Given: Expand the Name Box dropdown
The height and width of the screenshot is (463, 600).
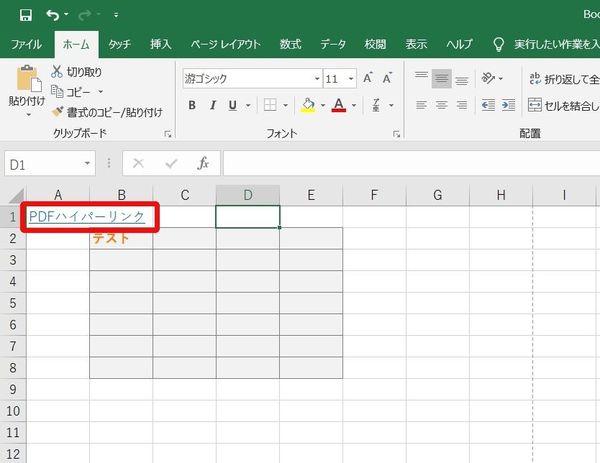Looking at the screenshot, I should pyautogui.click(x=87, y=164).
